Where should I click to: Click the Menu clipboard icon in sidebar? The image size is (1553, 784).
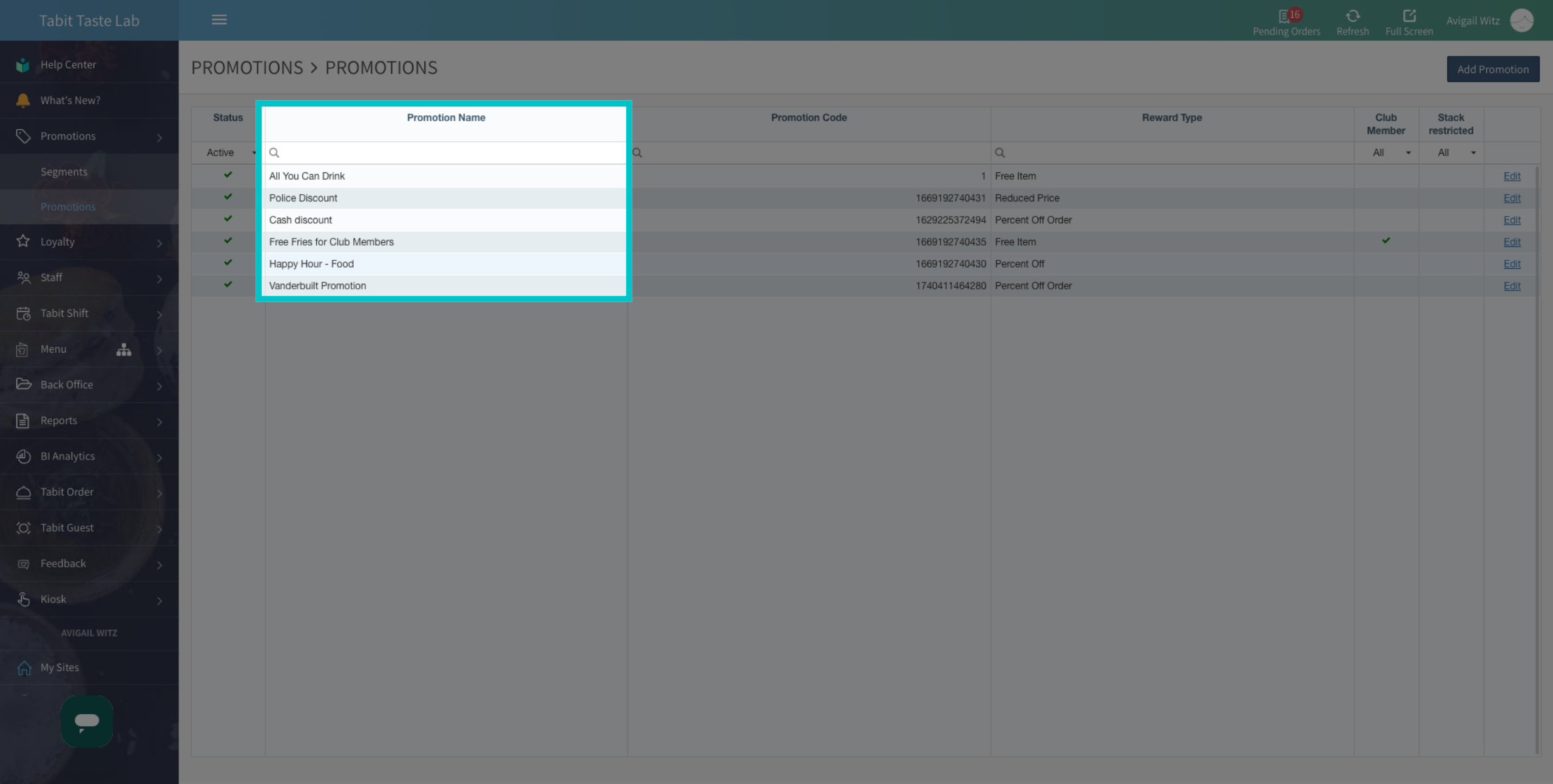click(x=23, y=349)
